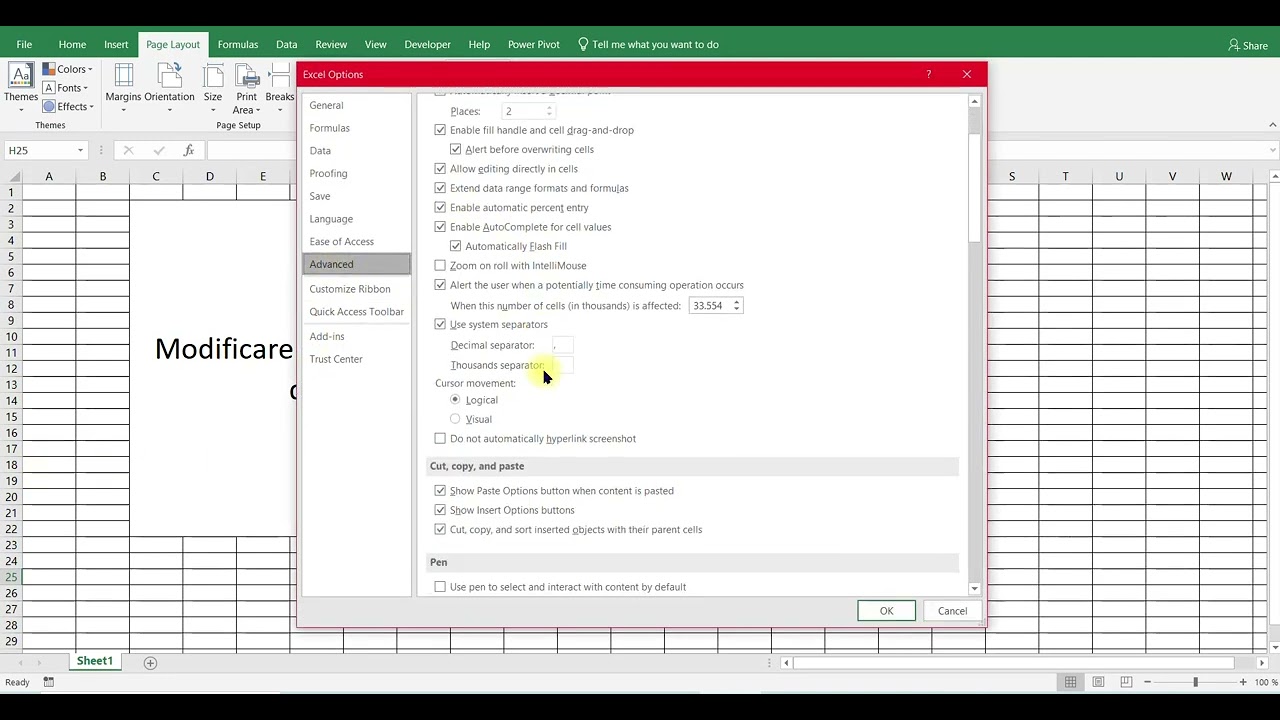The image size is (1280, 720).
Task: Open the Margins options
Action: 123,87
